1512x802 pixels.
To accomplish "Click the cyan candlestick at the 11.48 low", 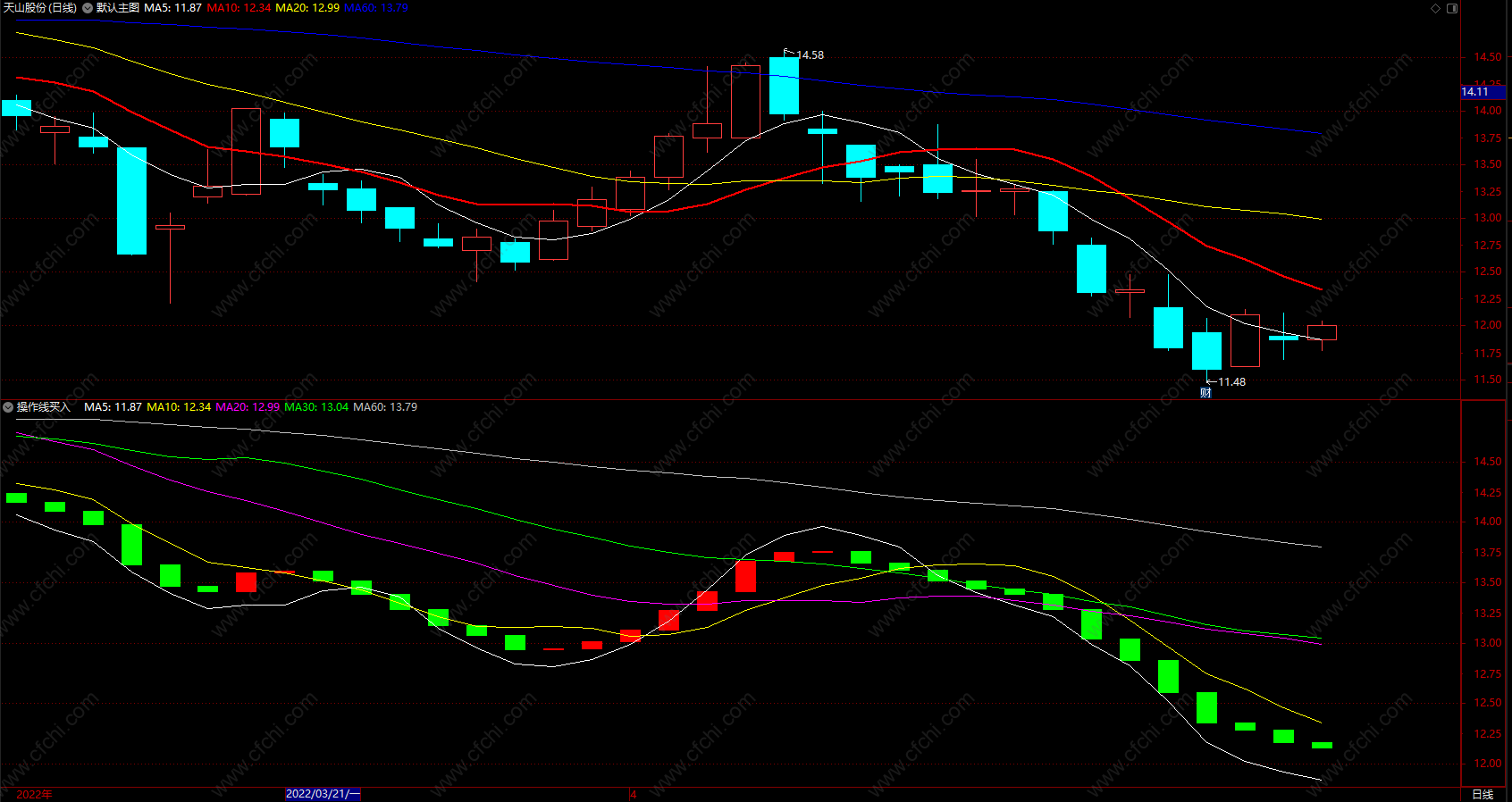I will [1206, 350].
